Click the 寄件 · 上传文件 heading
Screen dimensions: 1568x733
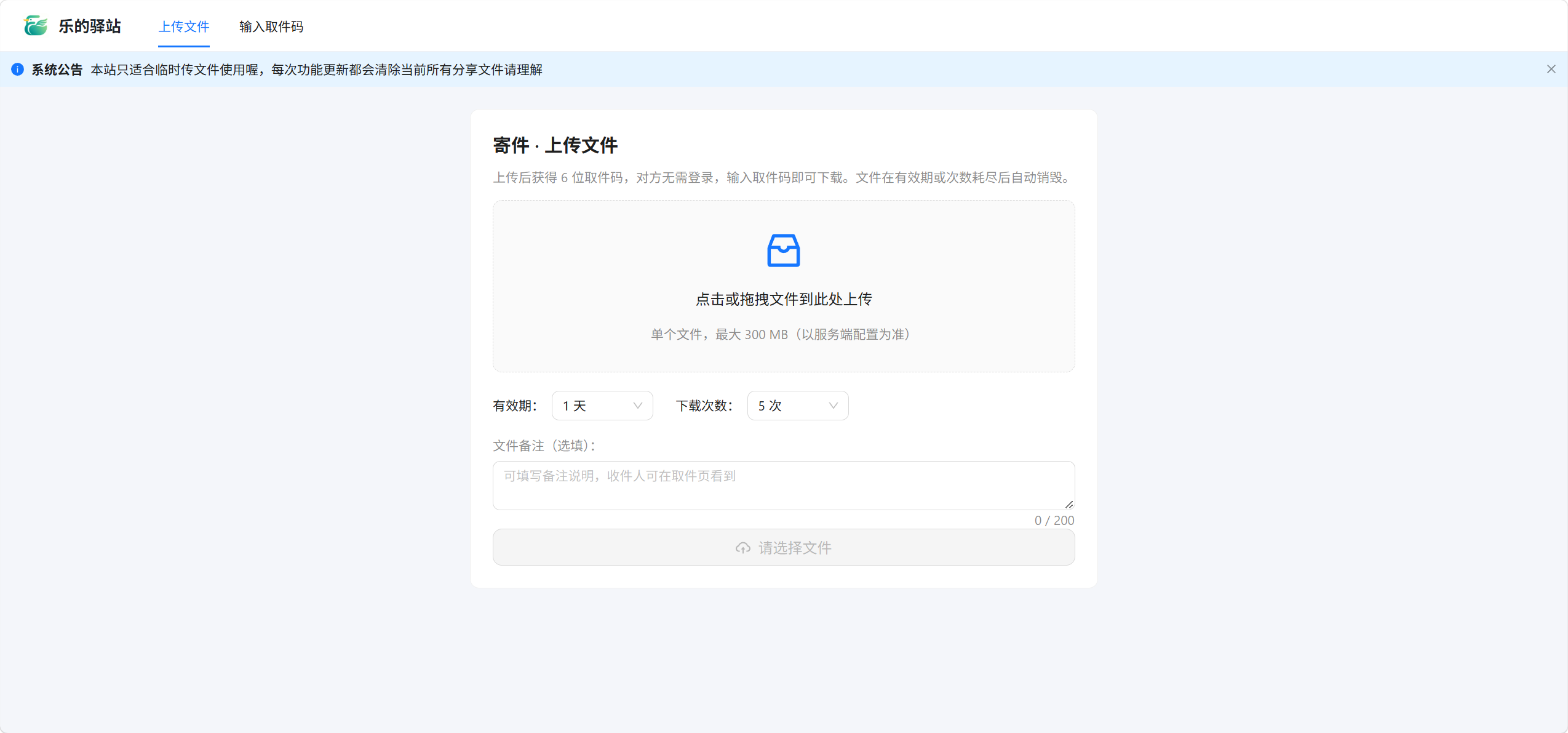pos(555,145)
